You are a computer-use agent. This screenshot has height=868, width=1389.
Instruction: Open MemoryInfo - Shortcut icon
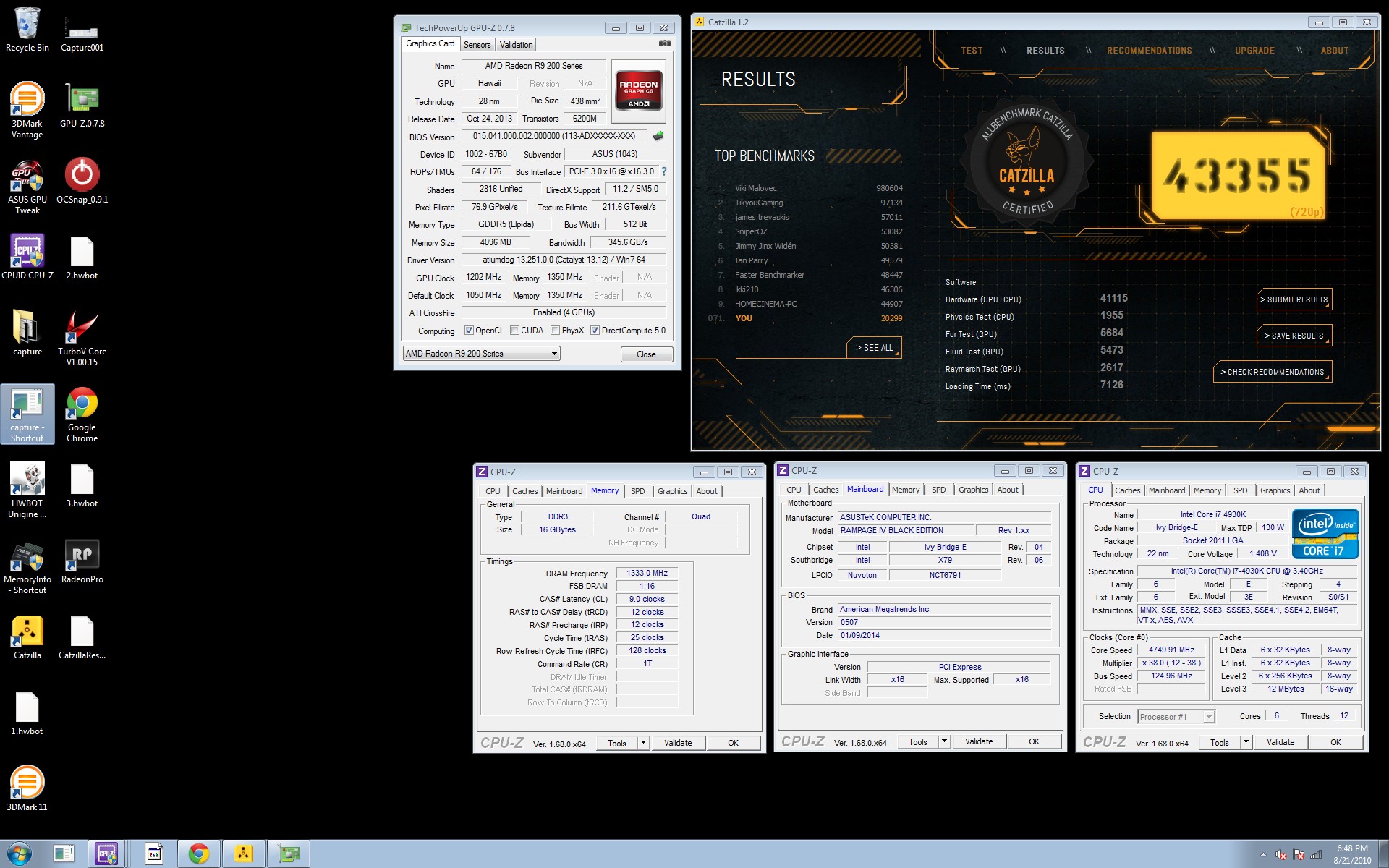coord(27,567)
